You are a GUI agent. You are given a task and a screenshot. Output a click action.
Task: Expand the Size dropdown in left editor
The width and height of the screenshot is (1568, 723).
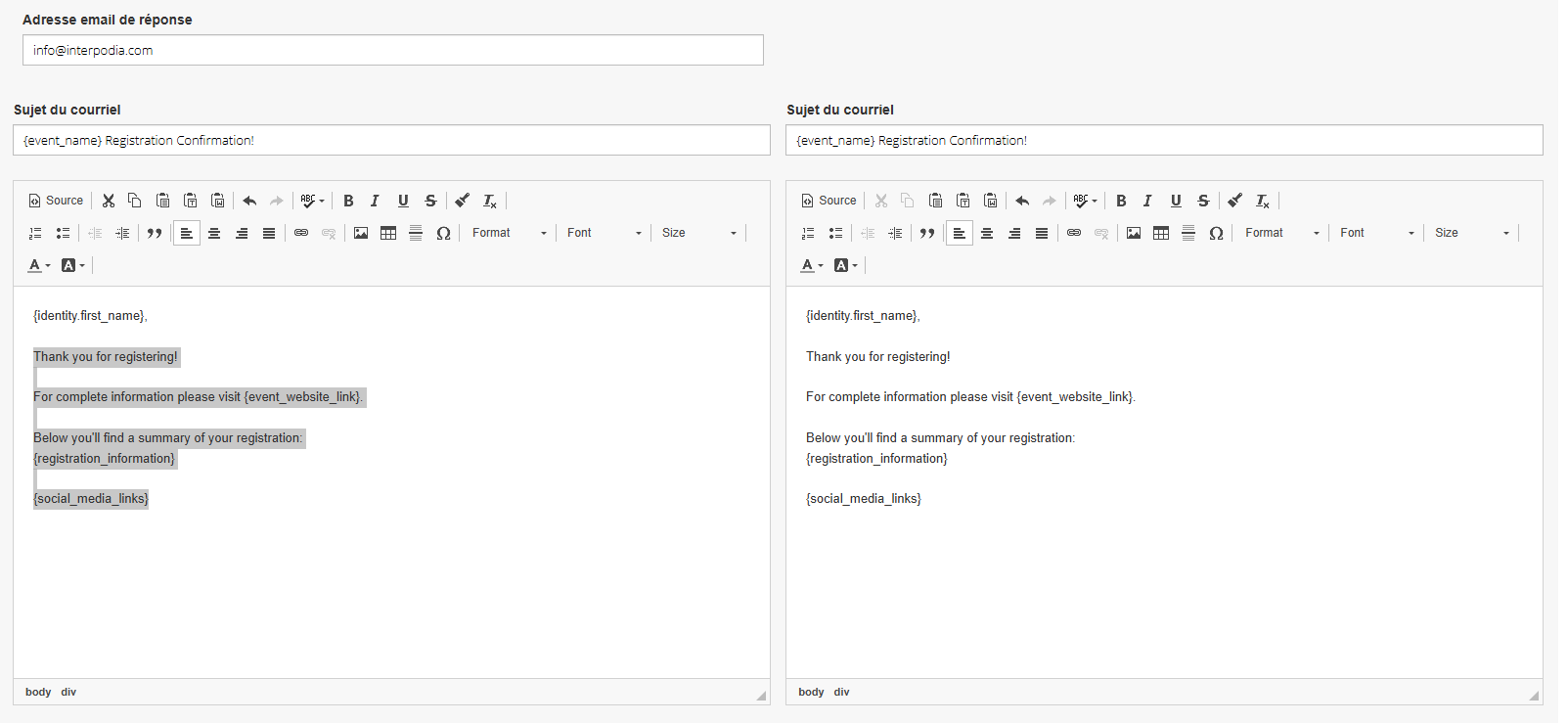[x=698, y=233]
